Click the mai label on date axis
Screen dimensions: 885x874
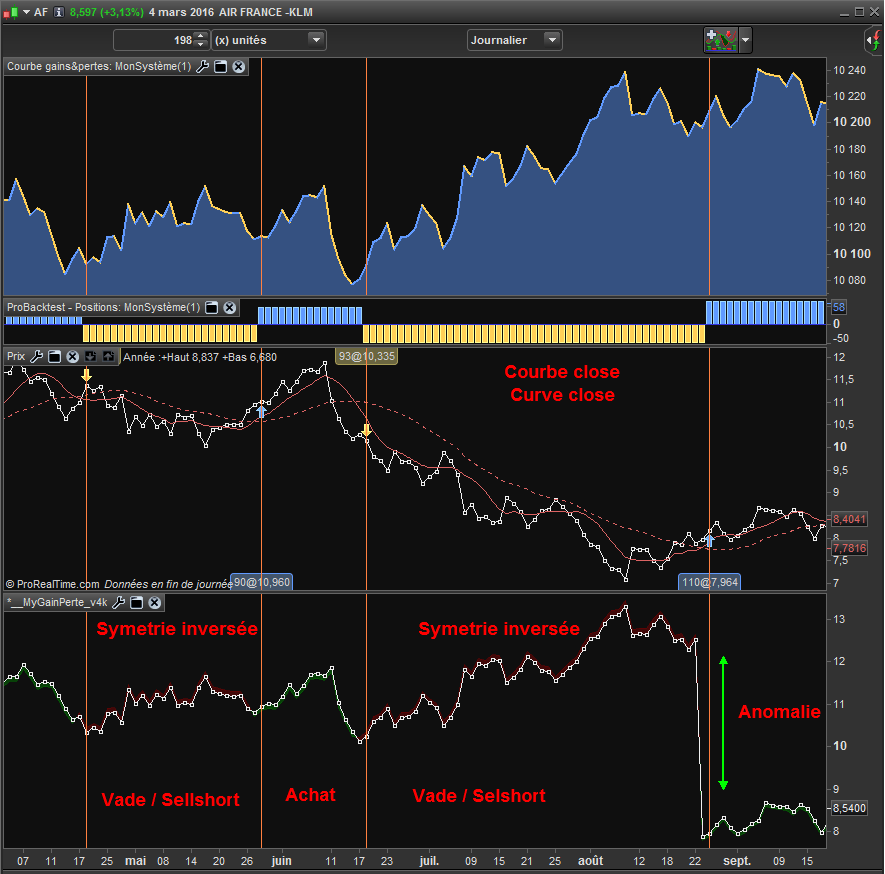click(x=135, y=861)
